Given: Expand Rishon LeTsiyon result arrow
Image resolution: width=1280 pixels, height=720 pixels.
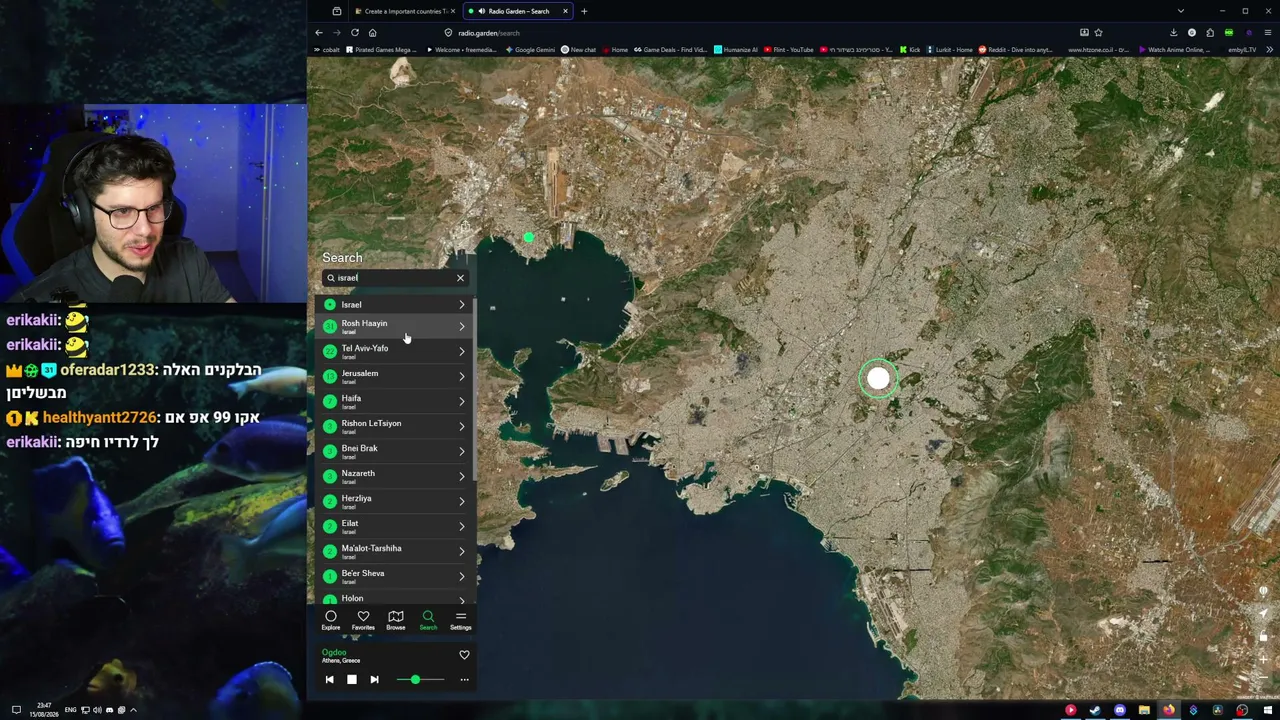Looking at the screenshot, I should [461, 426].
